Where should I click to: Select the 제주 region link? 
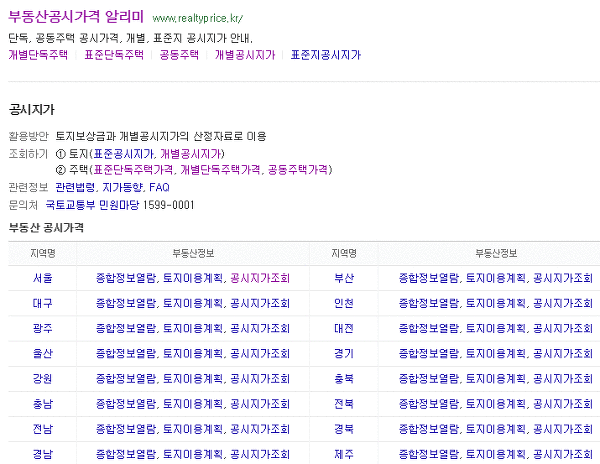pos(344,454)
